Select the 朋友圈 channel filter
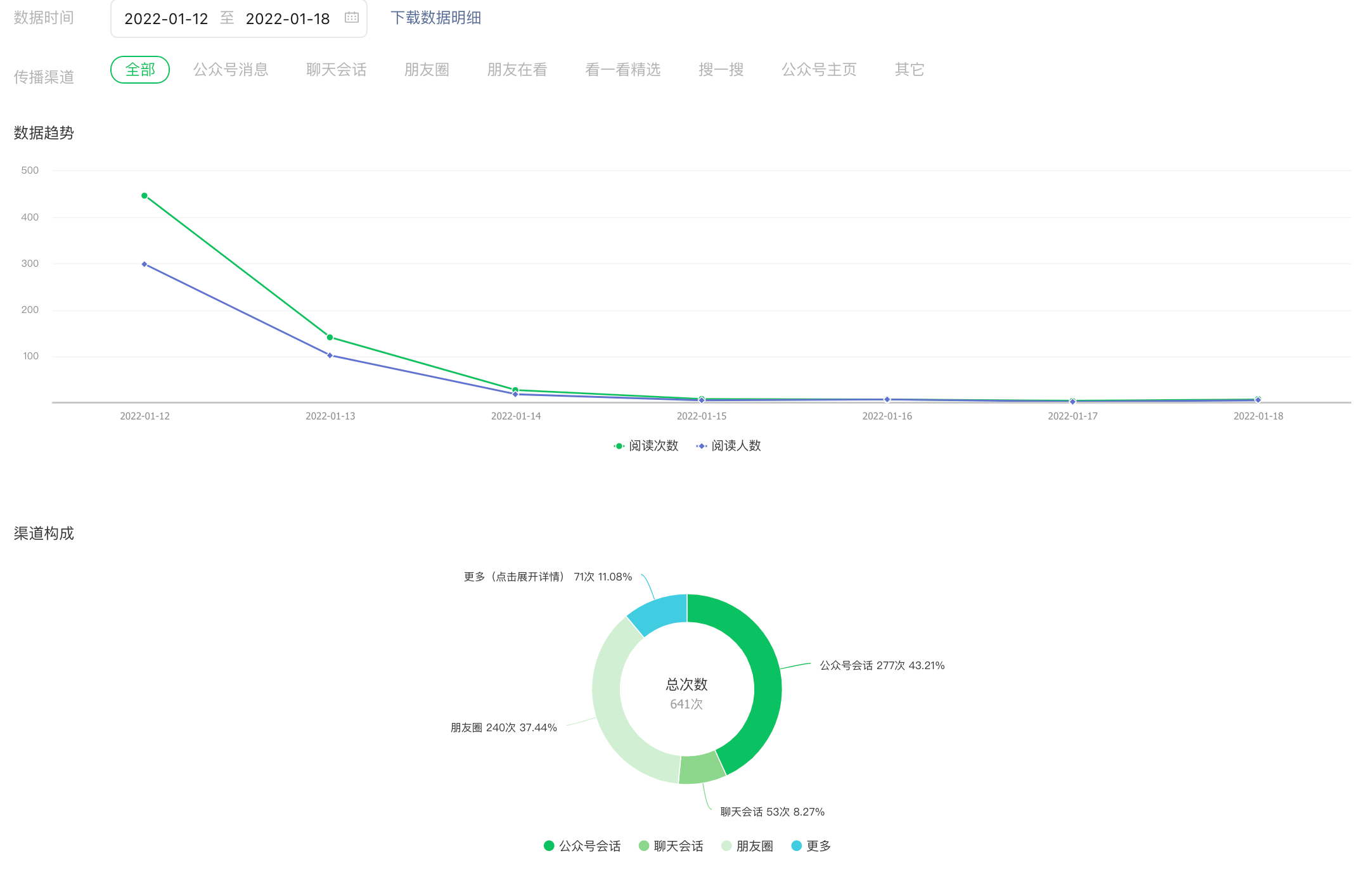1364x896 pixels. click(x=427, y=70)
